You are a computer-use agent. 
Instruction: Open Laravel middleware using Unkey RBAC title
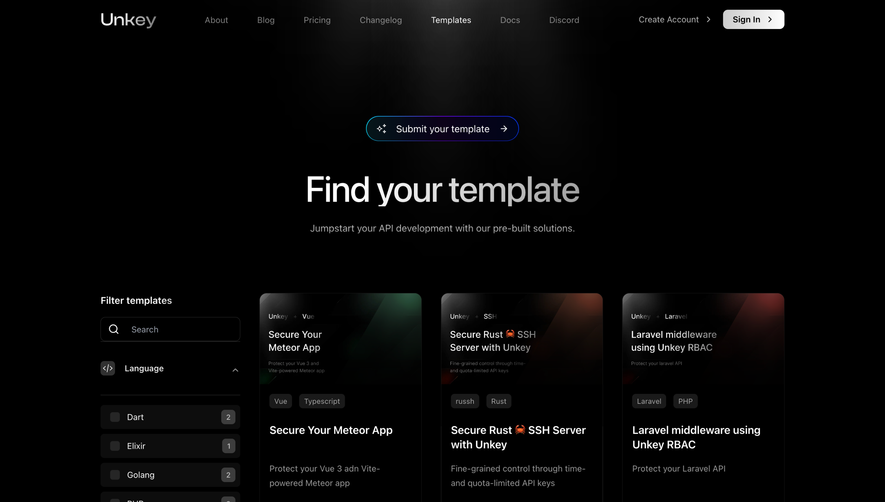pos(696,437)
